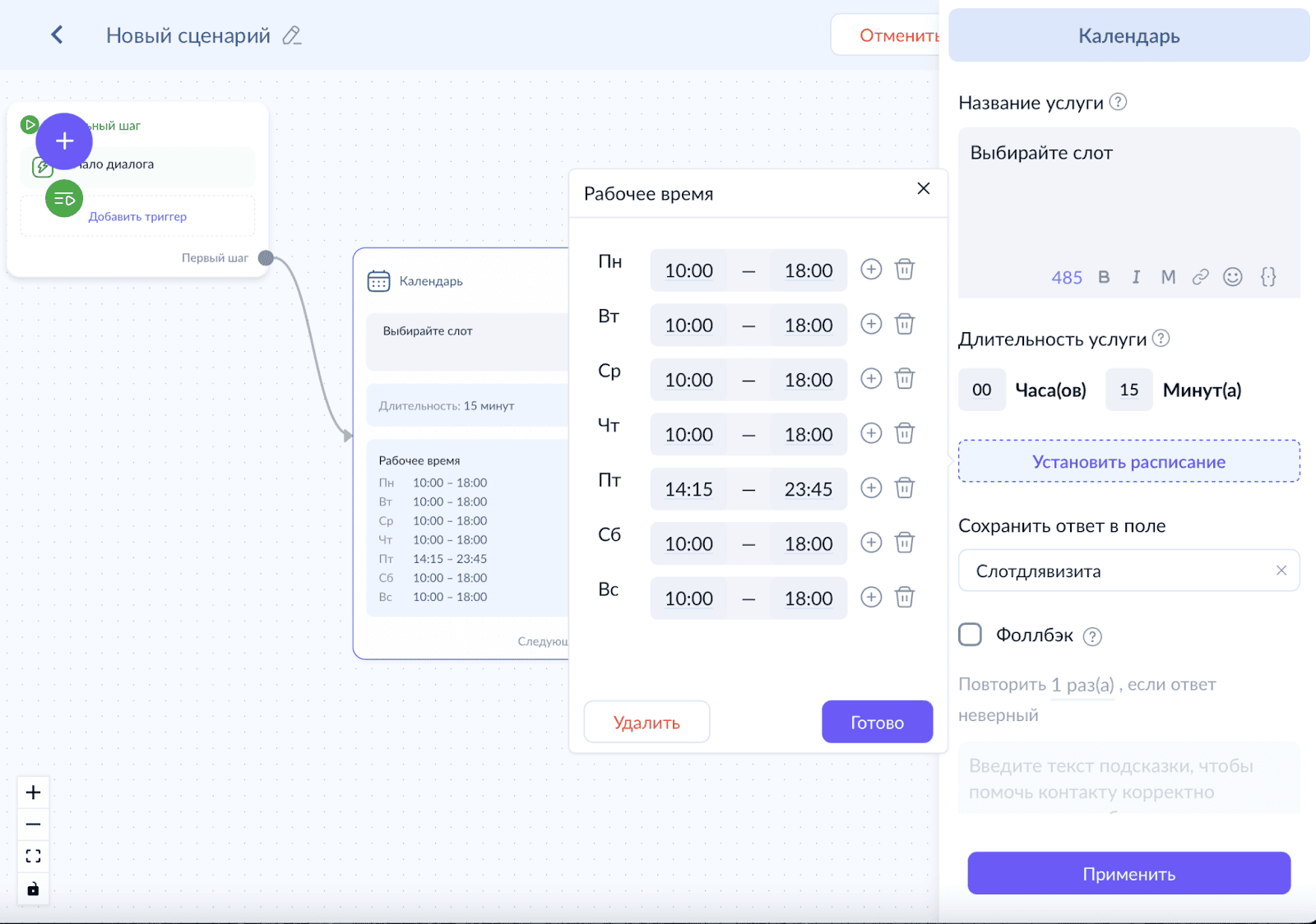Open Пт end time 23:45
This screenshot has width=1316, height=924.
(809, 489)
